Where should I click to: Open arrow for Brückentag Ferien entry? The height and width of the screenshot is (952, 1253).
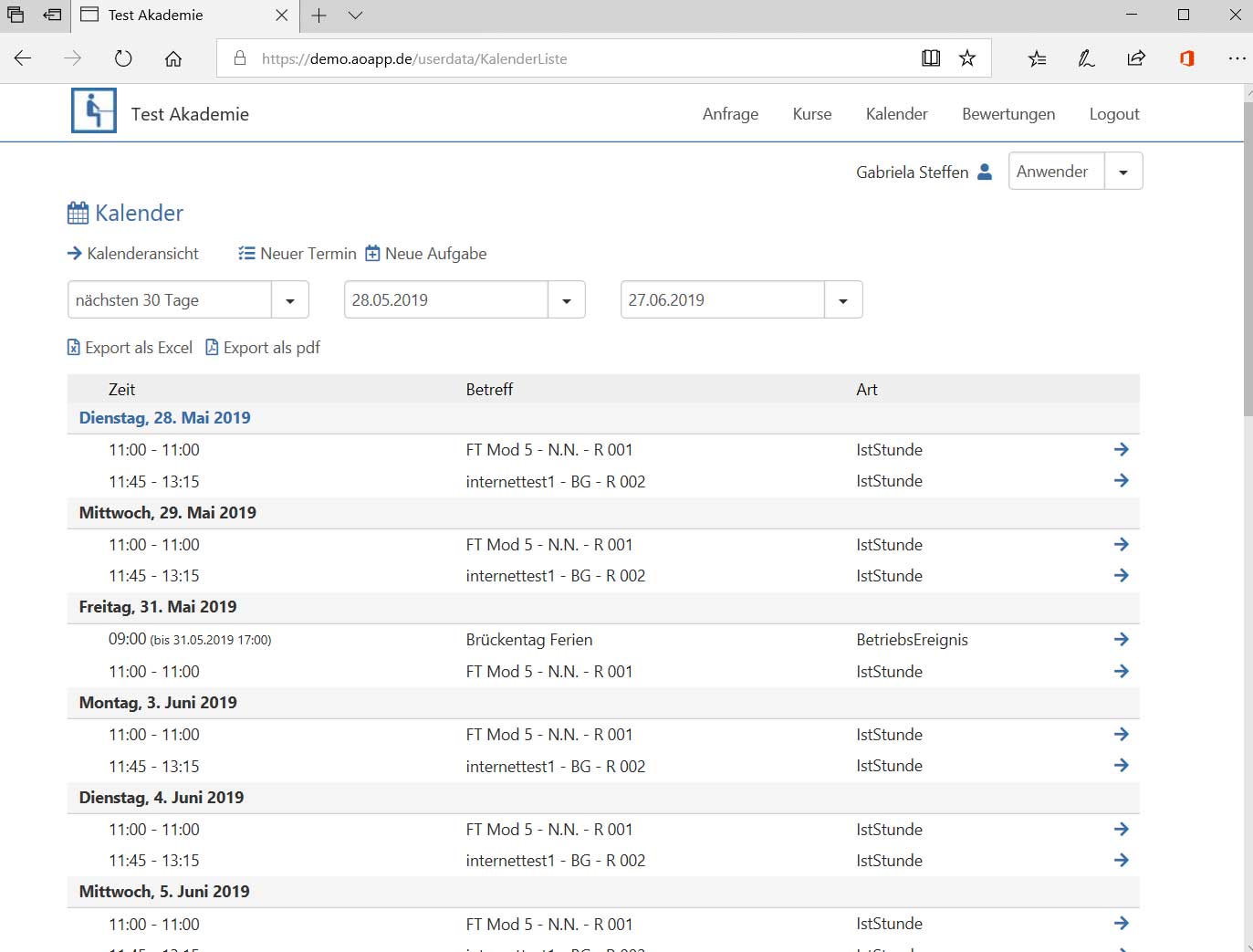click(x=1122, y=639)
